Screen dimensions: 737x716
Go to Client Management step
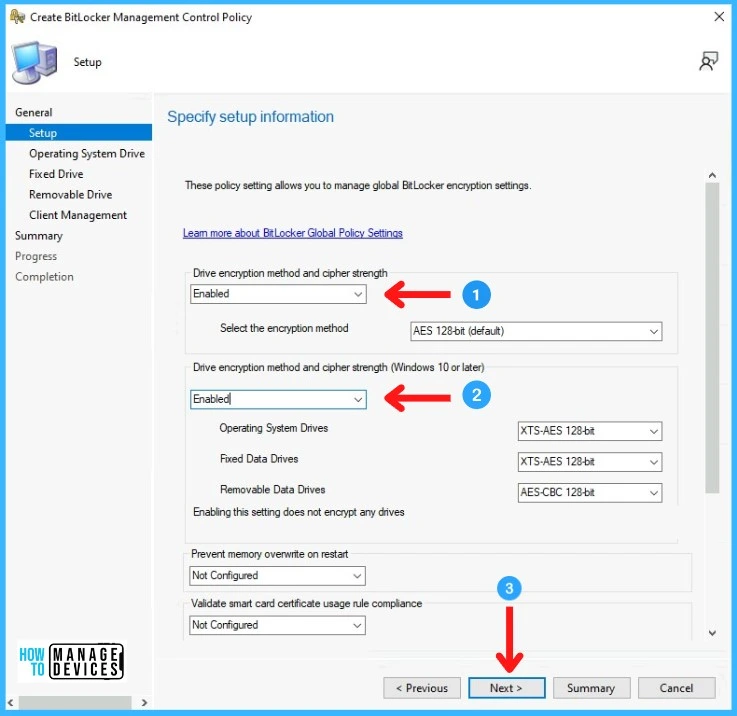click(78, 215)
